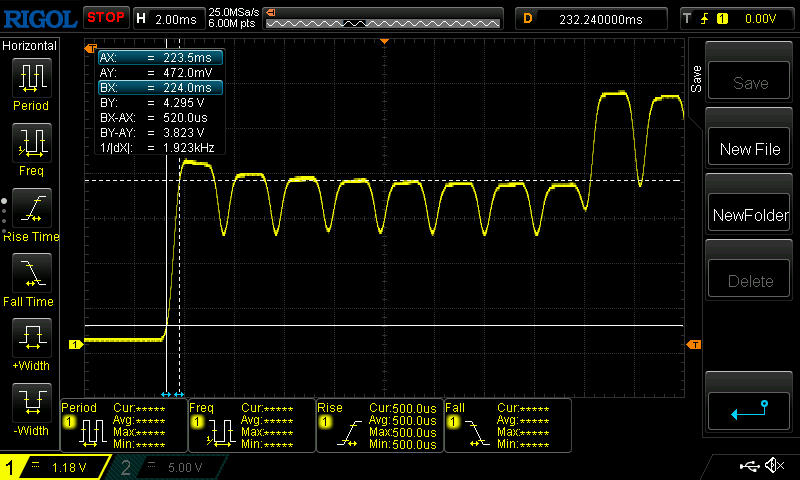Choose the Rise Time measurement icon
Image resolution: width=800 pixels, height=480 pixels.
pyautogui.click(x=30, y=210)
